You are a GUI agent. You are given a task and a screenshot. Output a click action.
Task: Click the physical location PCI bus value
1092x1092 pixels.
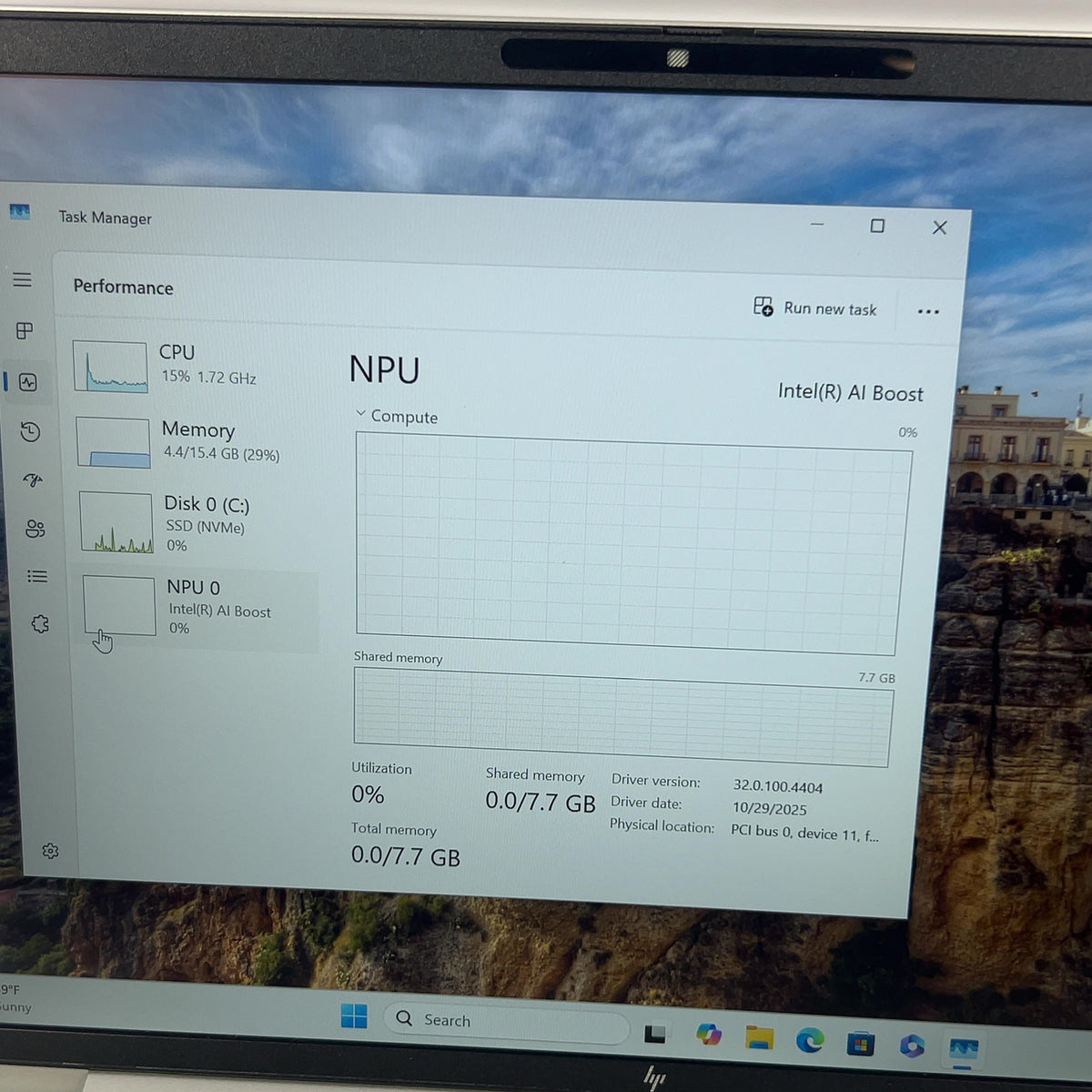(x=804, y=832)
